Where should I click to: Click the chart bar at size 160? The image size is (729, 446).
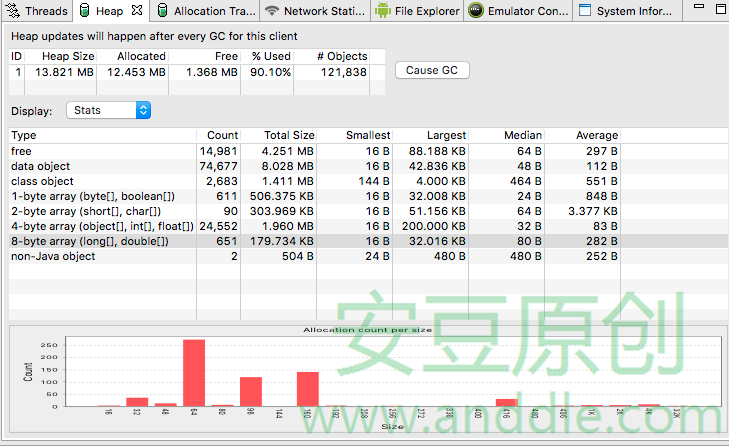(308, 389)
